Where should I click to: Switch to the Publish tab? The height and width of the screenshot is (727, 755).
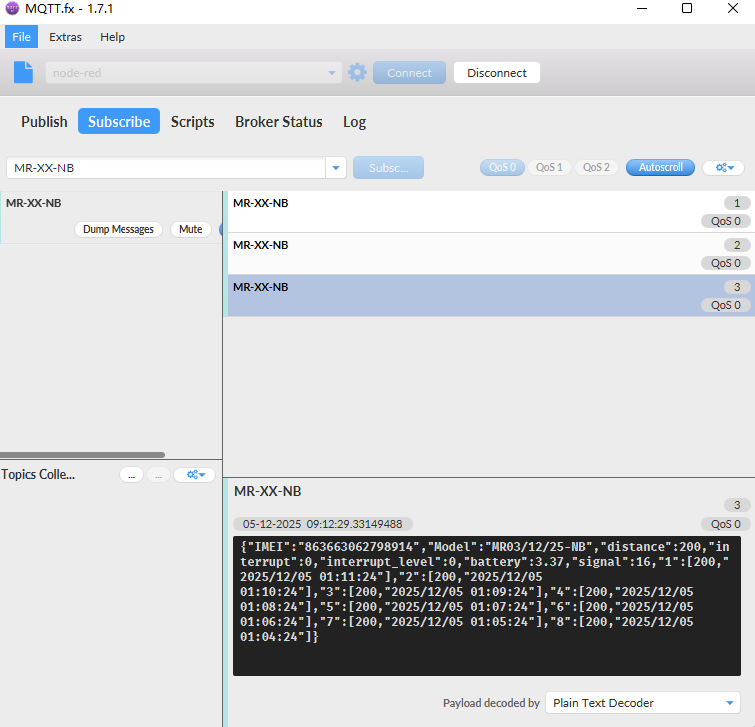(44, 121)
